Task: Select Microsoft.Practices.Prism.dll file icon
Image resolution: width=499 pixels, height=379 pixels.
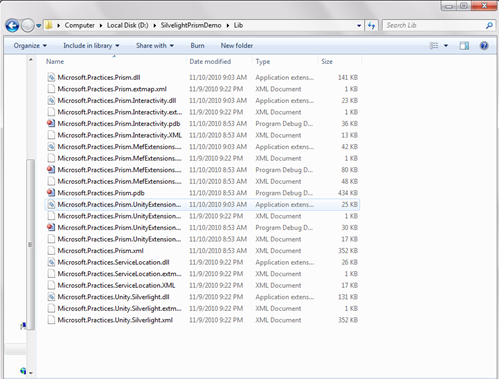Action: [51, 77]
